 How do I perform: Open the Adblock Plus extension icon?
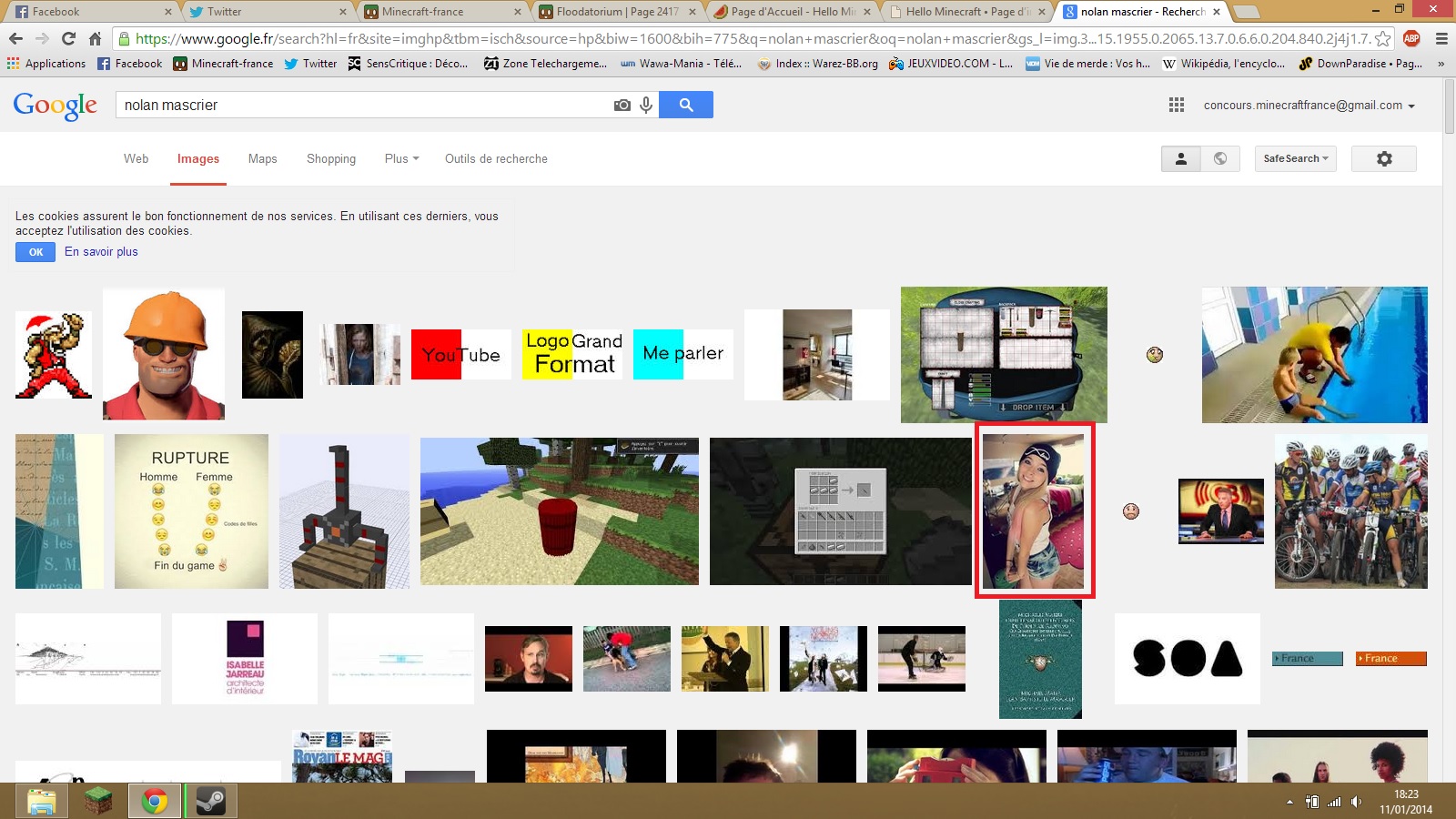(x=1411, y=38)
